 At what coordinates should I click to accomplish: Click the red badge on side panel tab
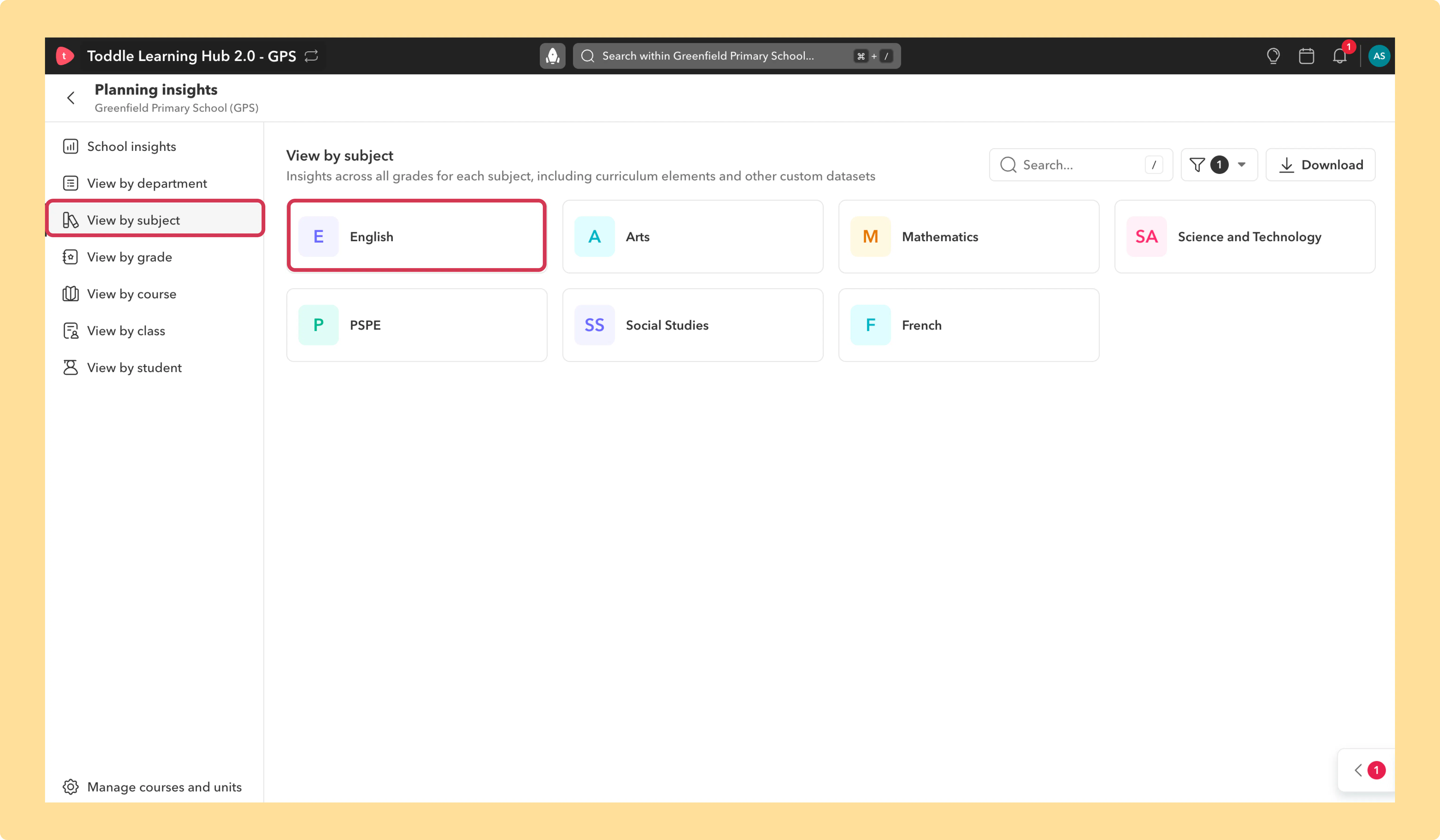point(1376,770)
